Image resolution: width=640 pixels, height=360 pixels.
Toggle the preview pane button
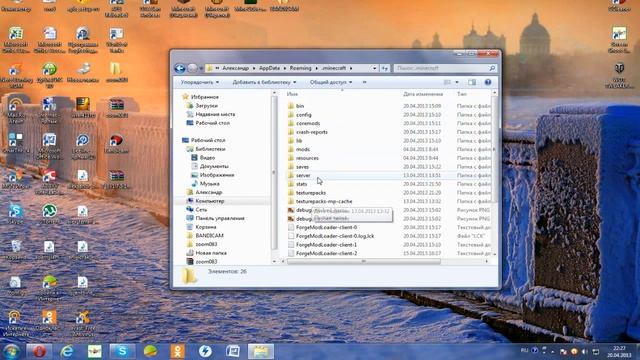[x=472, y=82]
